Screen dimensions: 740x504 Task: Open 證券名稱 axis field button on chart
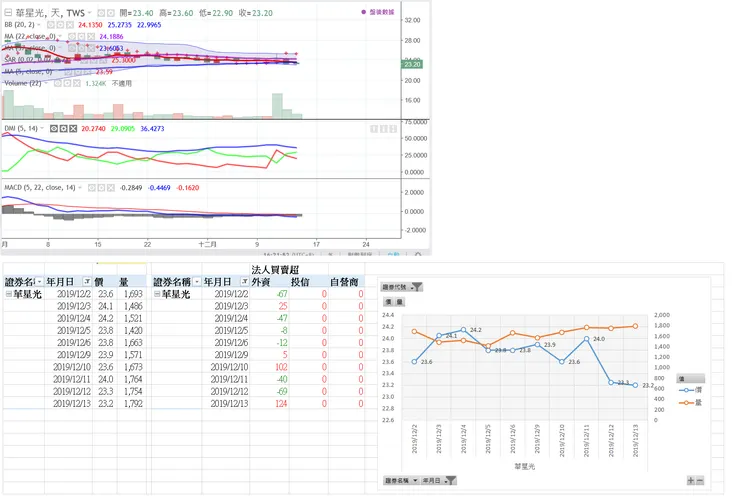click(x=401, y=480)
